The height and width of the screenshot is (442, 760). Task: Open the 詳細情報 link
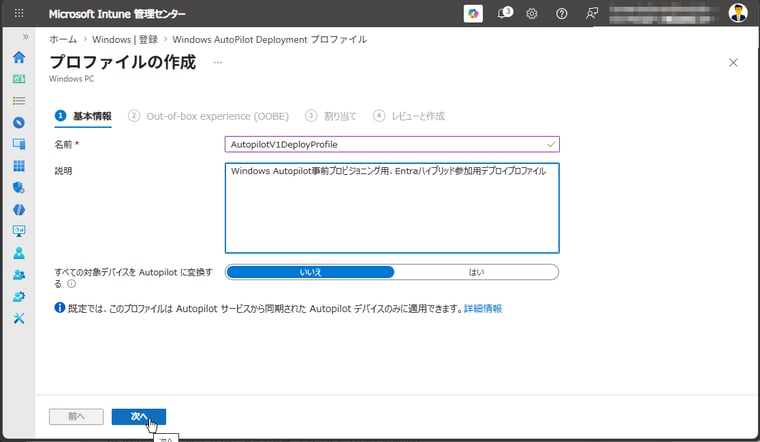pos(483,308)
